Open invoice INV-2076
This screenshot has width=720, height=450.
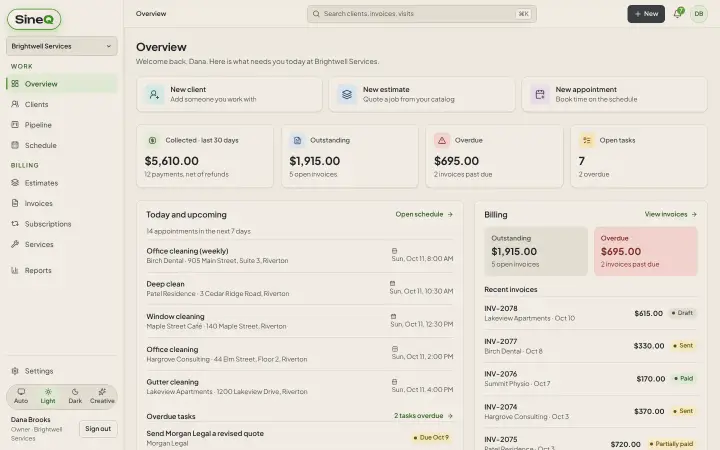(x=591, y=379)
